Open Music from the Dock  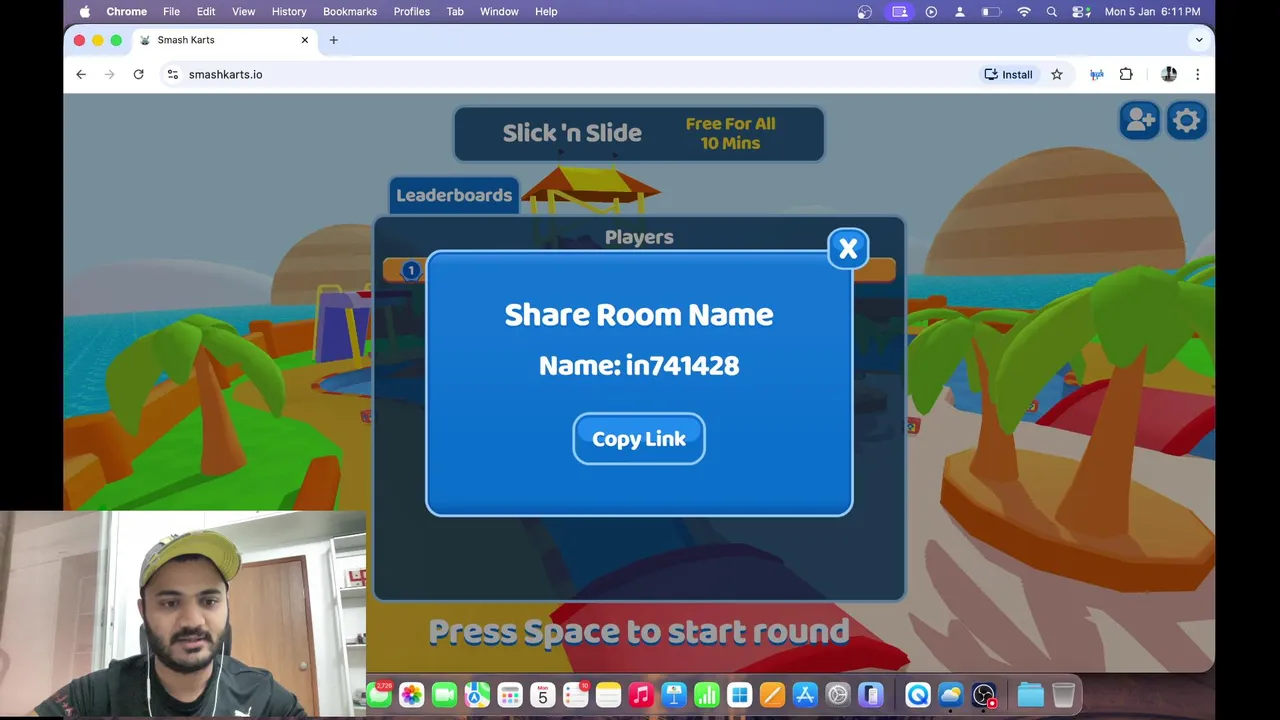pos(641,695)
